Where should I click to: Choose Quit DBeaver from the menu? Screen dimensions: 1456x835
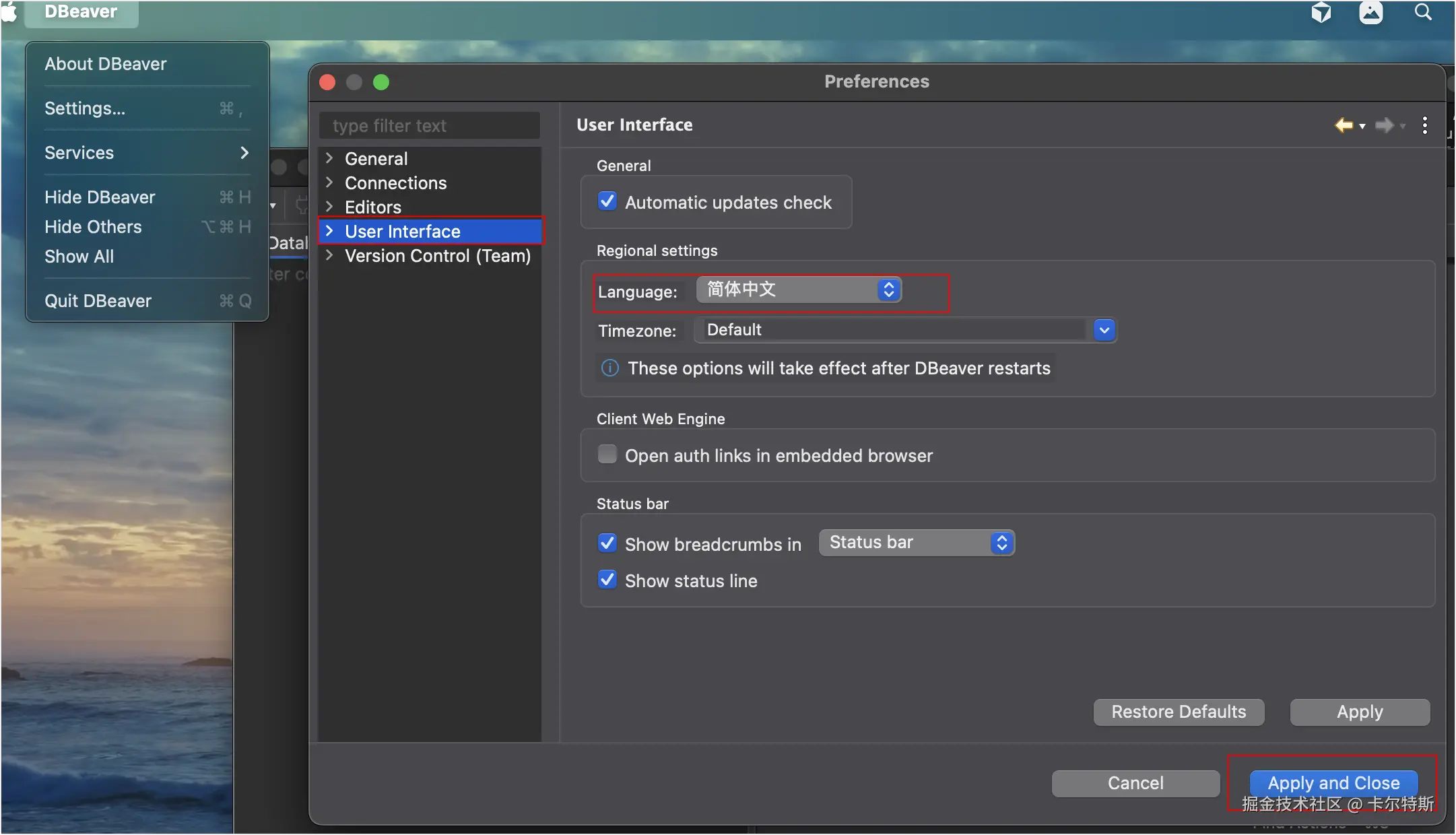[x=98, y=301]
